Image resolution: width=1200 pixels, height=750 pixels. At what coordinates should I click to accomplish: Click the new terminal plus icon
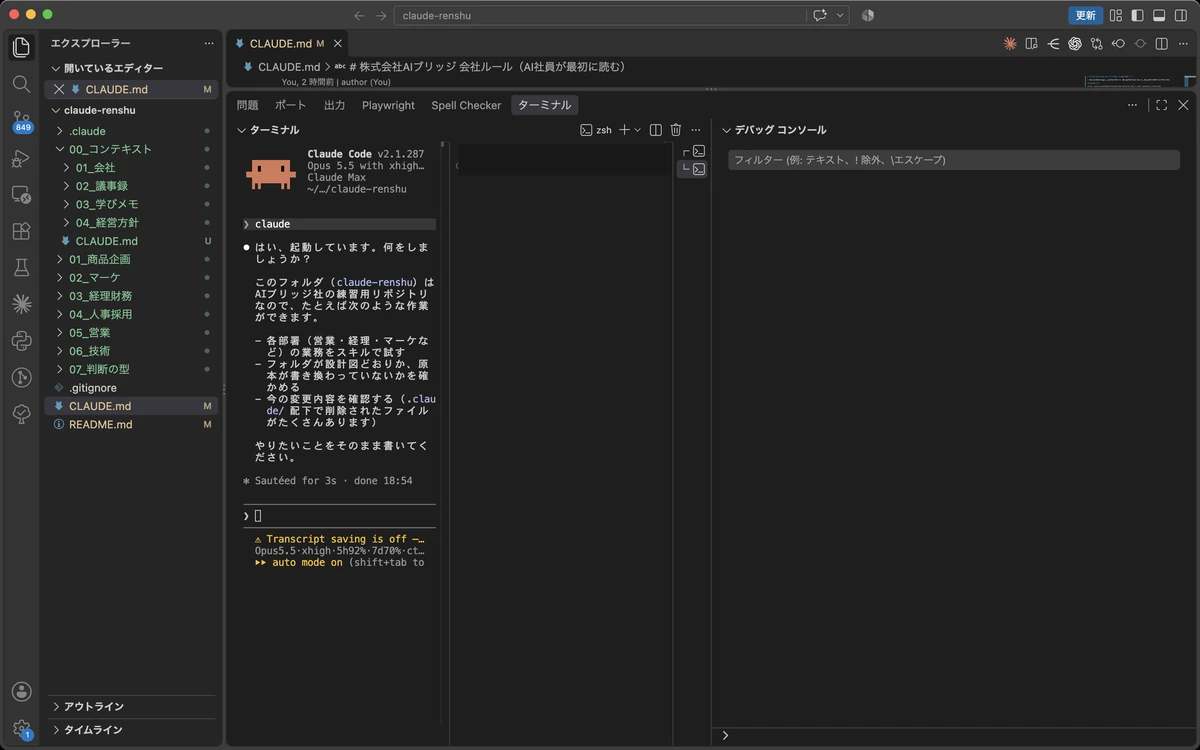(x=624, y=130)
